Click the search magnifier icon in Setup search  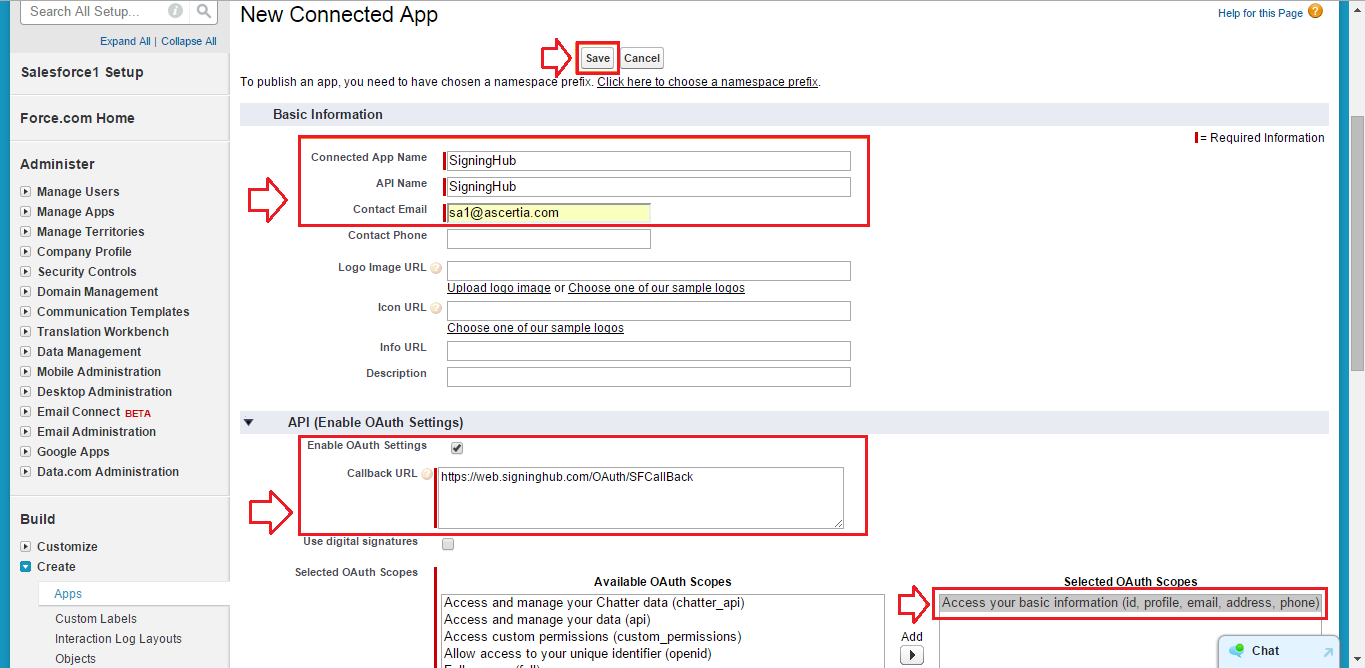[x=204, y=12]
